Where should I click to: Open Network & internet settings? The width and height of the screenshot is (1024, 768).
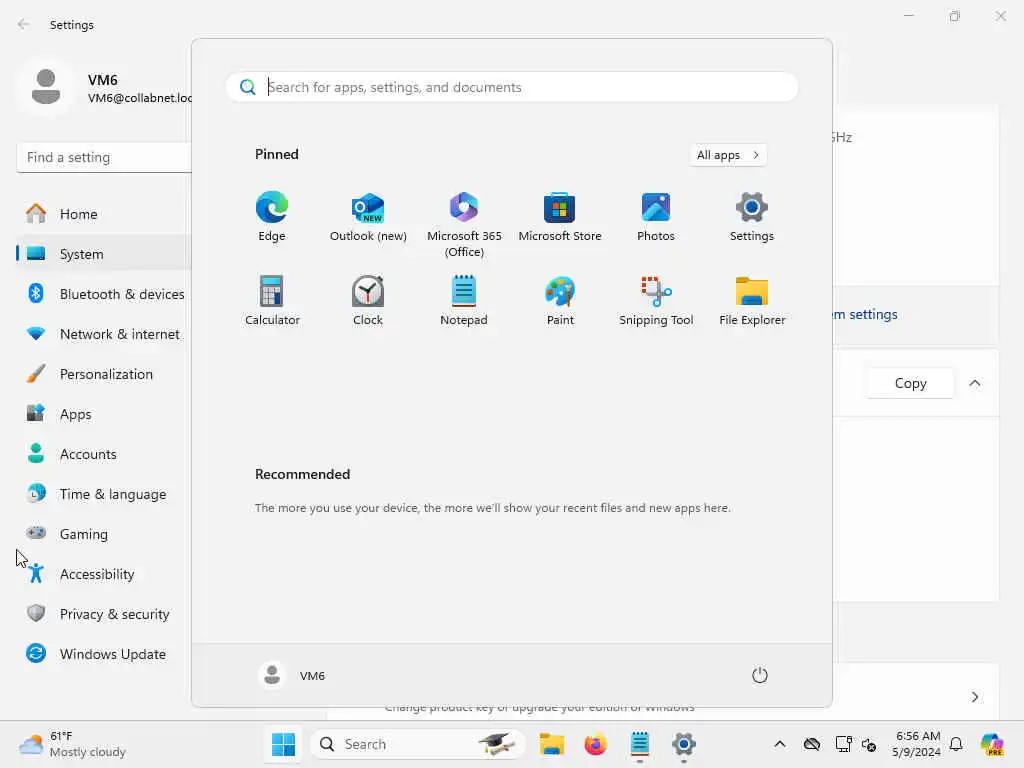click(104, 334)
